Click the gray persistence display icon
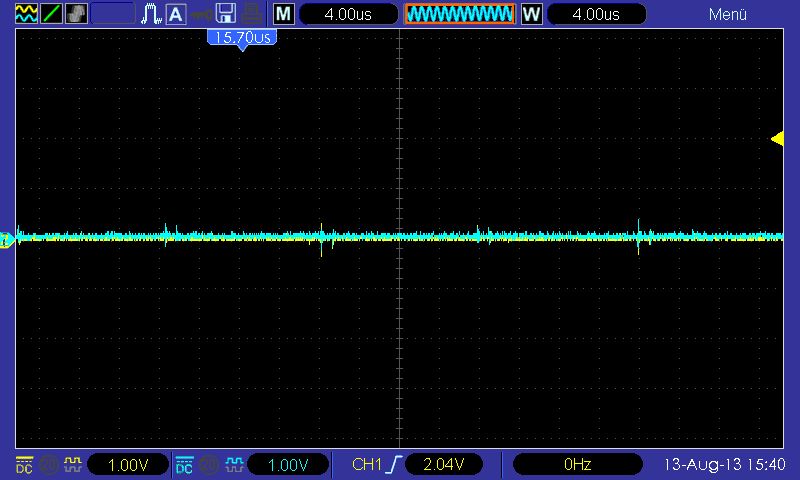Screen dimensions: 800x480 76,14
